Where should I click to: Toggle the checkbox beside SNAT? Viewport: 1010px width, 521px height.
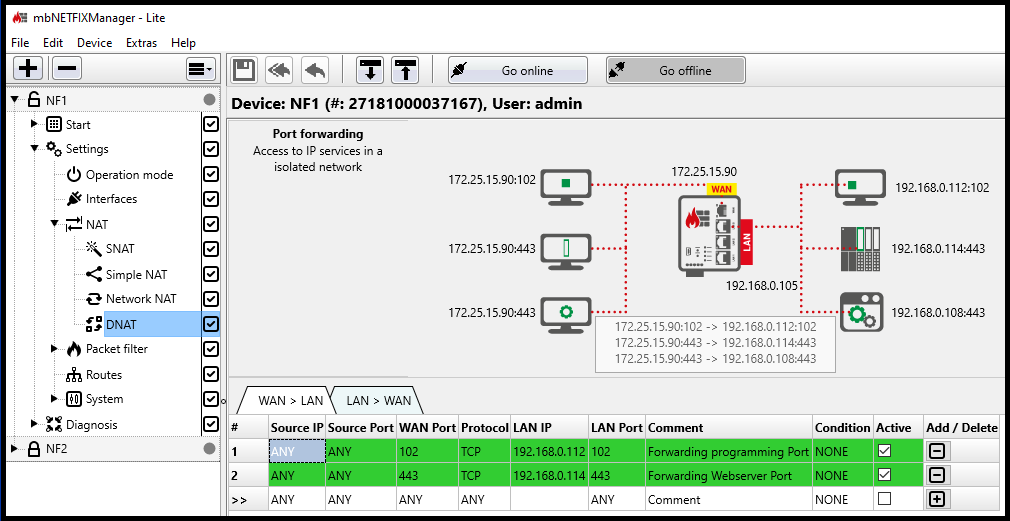(x=211, y=249)
